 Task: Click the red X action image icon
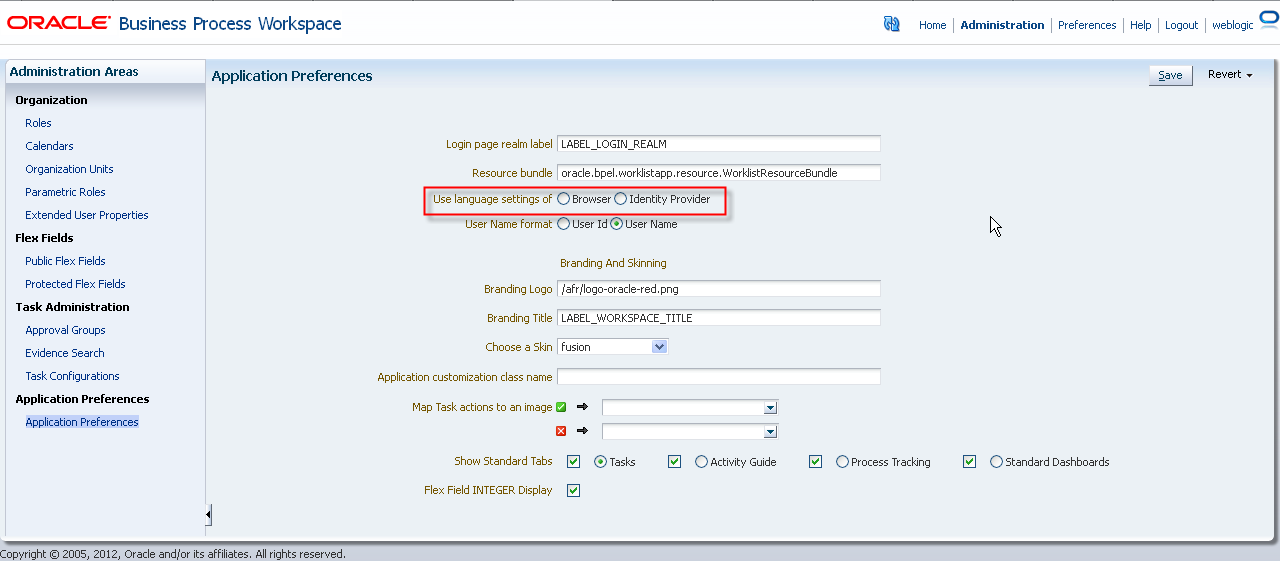(x=561, y=431)
